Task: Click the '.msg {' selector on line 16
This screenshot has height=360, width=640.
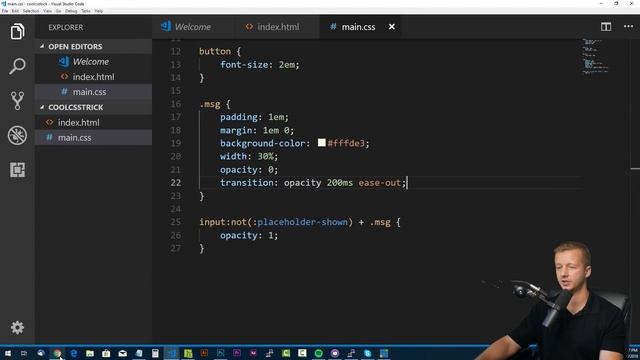Action: pyautogui.click(x=215, y=104)
